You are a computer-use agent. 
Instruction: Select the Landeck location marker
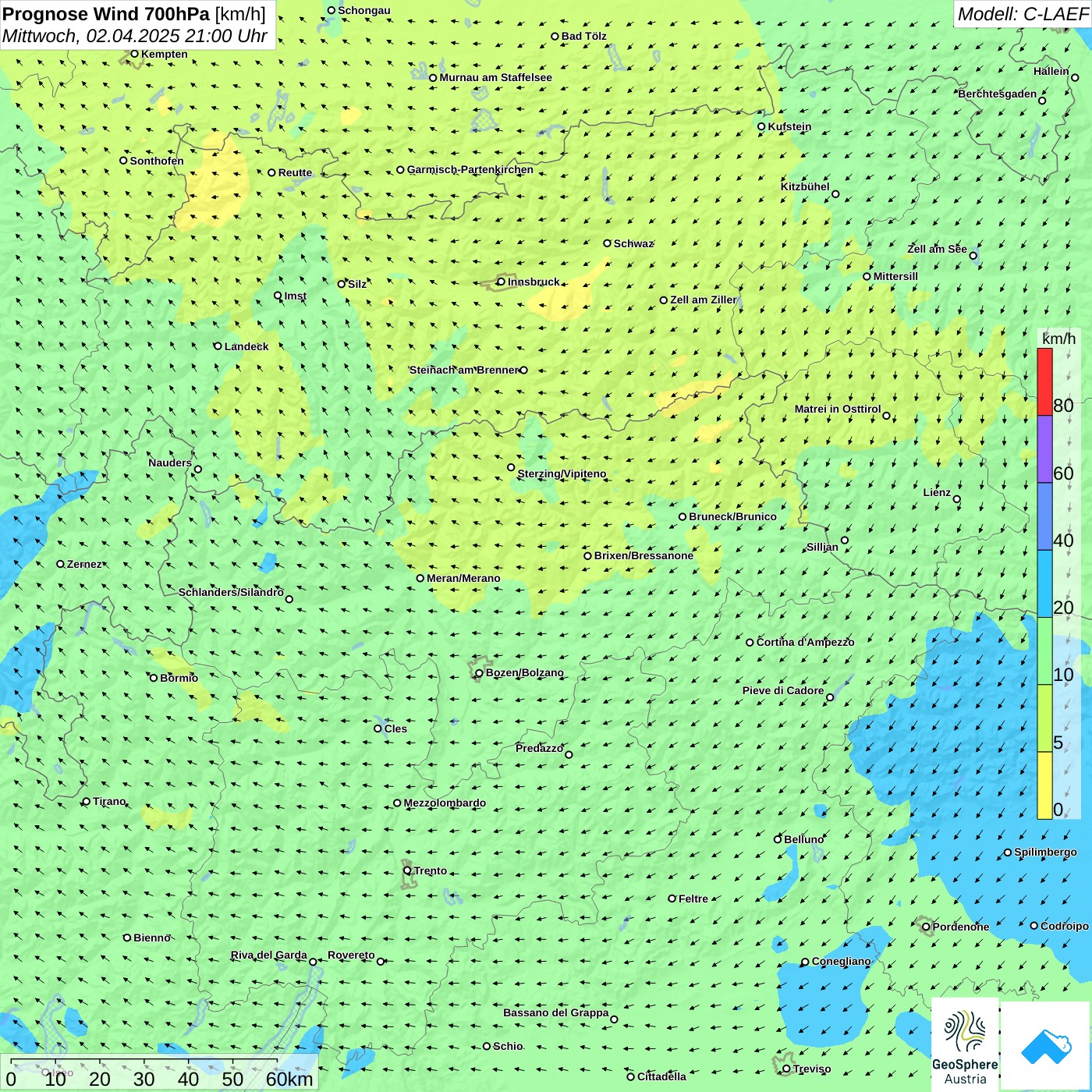pos(218,346)
